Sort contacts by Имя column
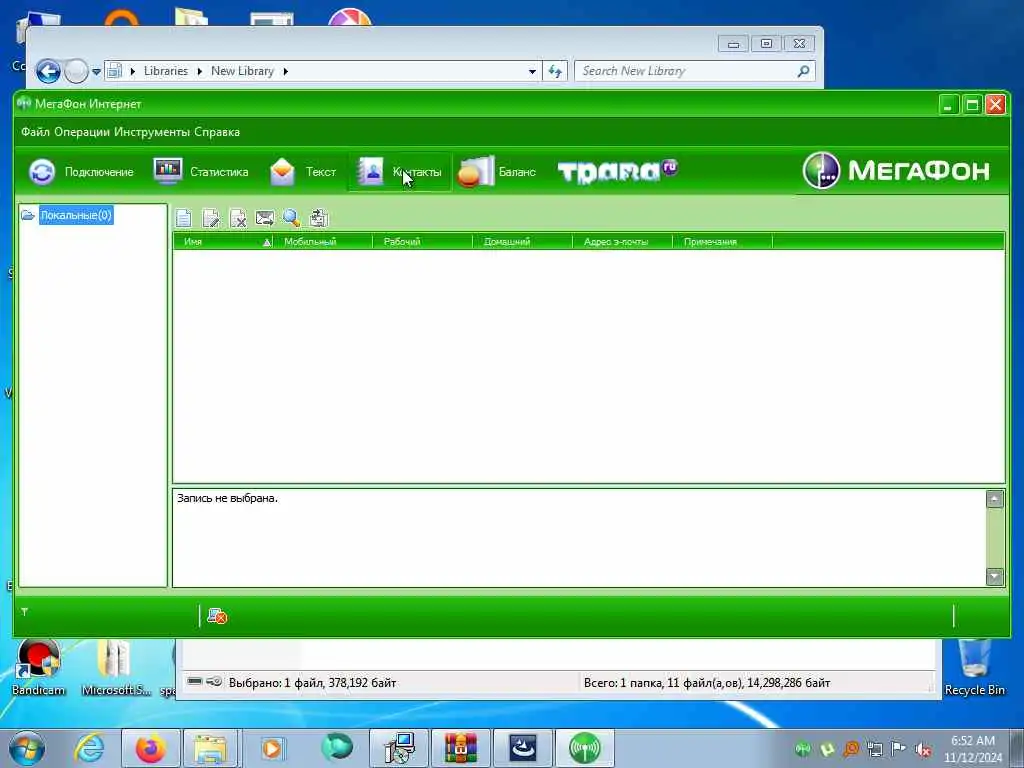Viewport: 1024px width, 768px height. 223,242
